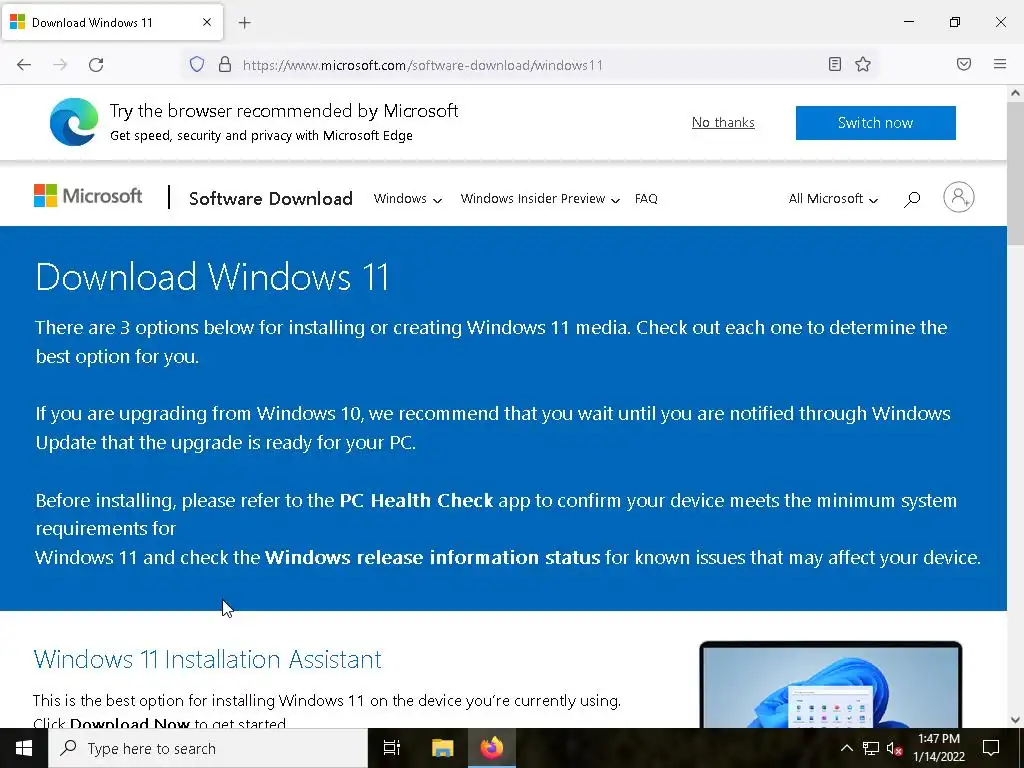The image size is (1024, 768).
Task: Save page to Pocket icon
Action: [963, 64]
